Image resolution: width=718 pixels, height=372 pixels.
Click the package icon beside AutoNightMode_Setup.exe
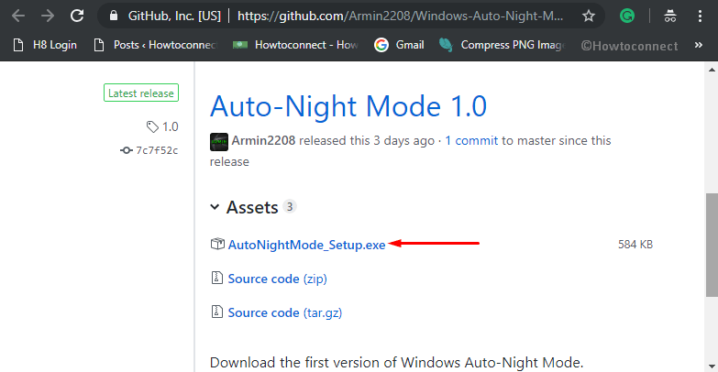(218, 244)
